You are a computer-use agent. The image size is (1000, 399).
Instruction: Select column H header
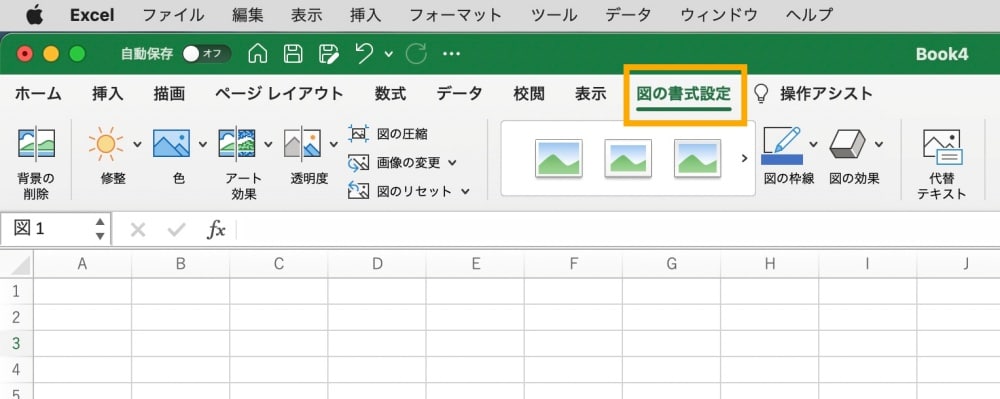pyautogui.click(x=770, y=264)
